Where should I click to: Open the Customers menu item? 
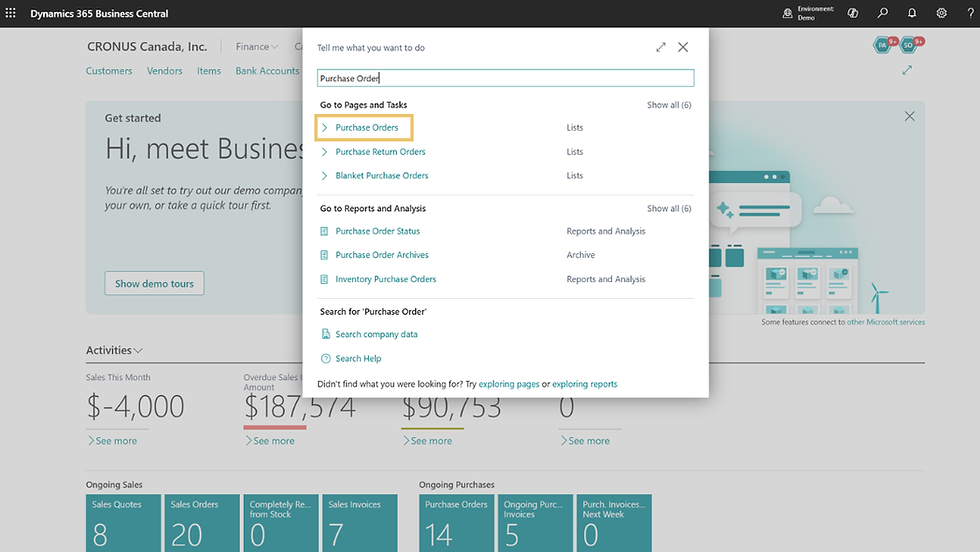(109, 71)
